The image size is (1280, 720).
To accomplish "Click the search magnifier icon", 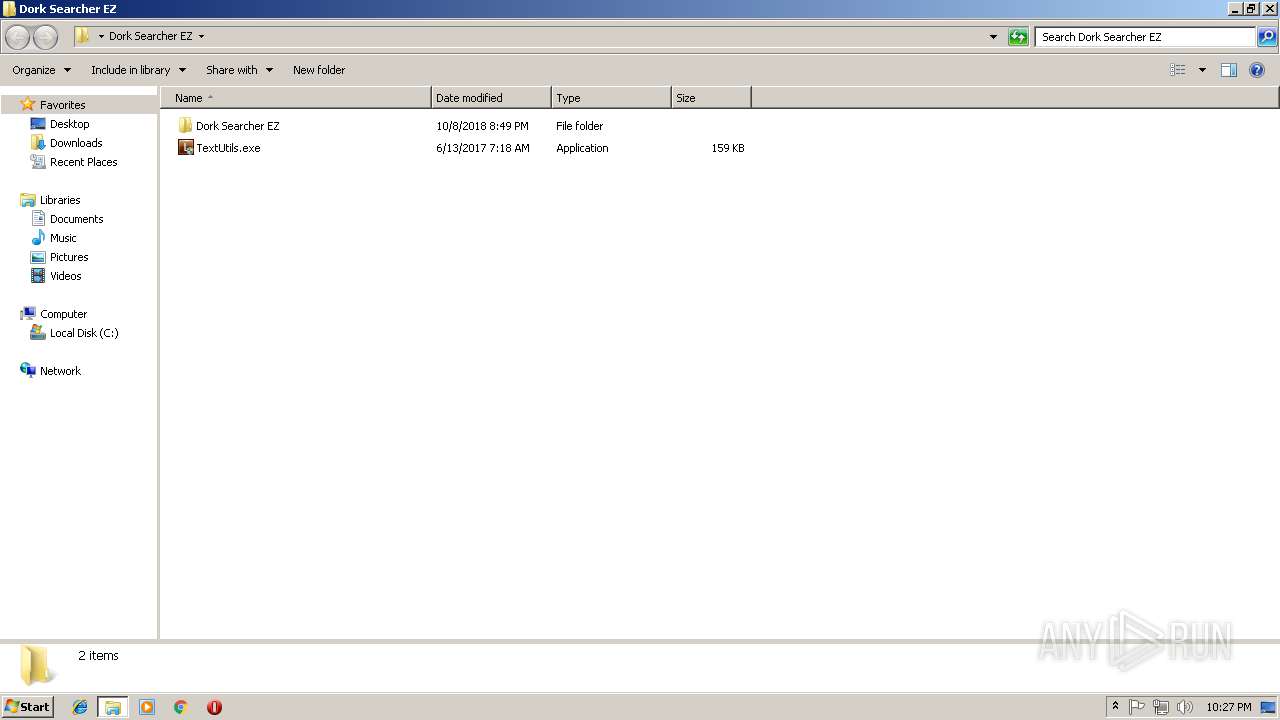I will tap(1267, 37).
